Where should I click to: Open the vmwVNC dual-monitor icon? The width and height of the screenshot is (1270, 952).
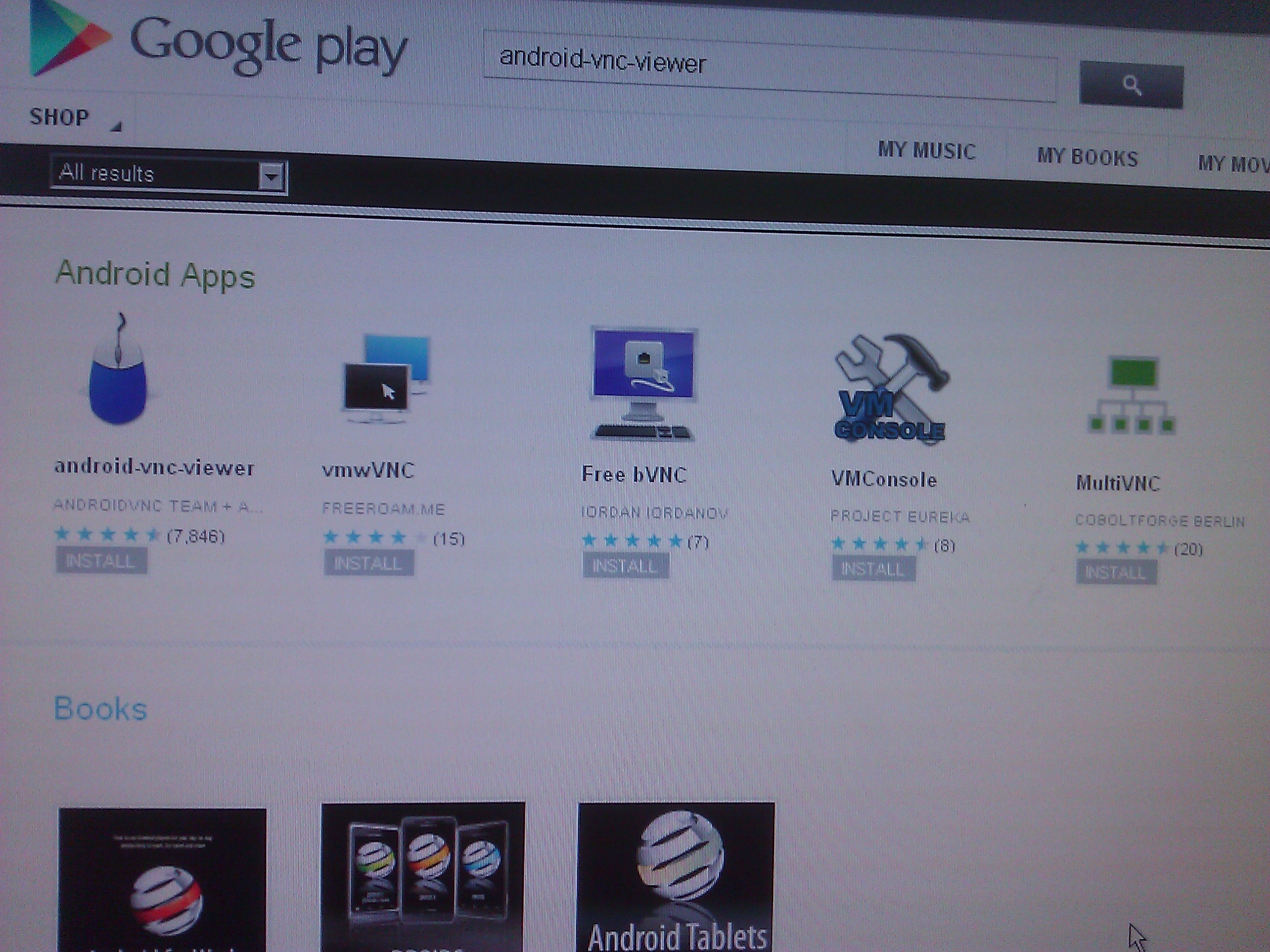click(x=386, y=379)
